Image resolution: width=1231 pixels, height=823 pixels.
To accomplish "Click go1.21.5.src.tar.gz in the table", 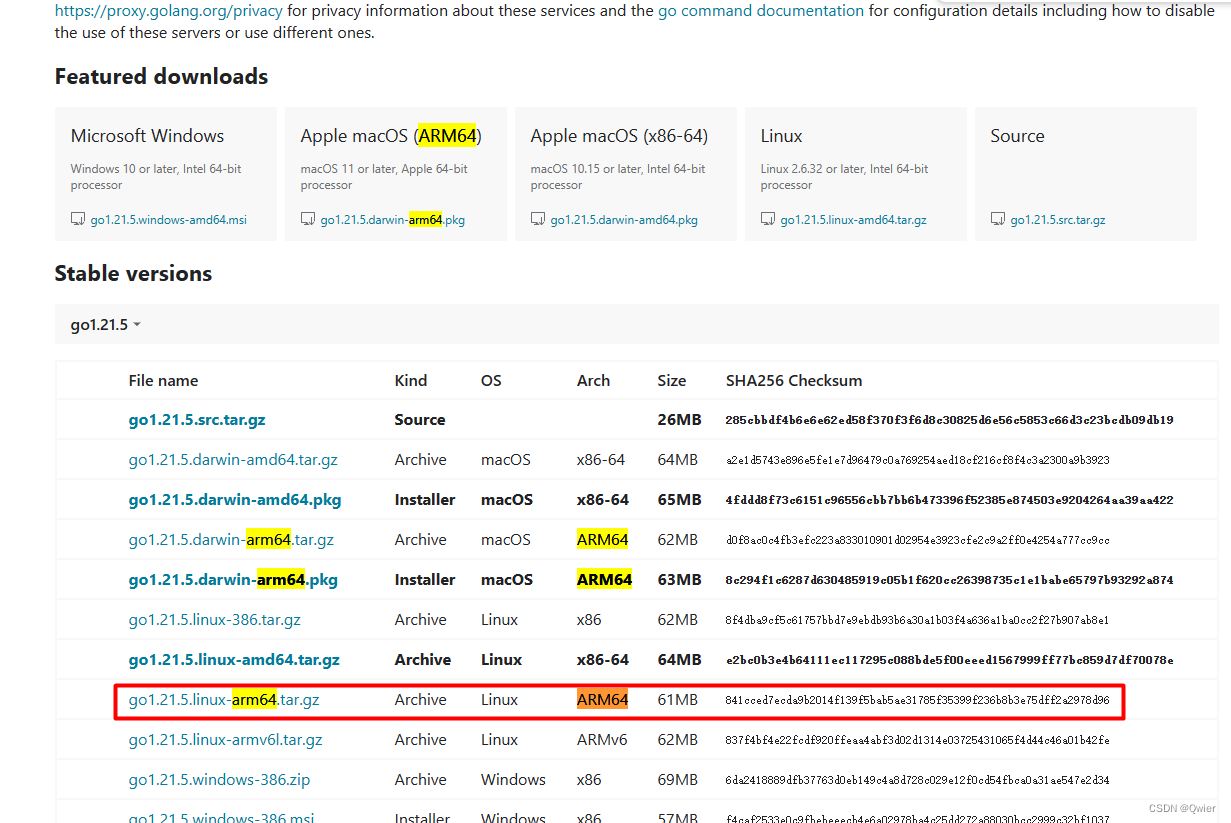I will point(197,420).
